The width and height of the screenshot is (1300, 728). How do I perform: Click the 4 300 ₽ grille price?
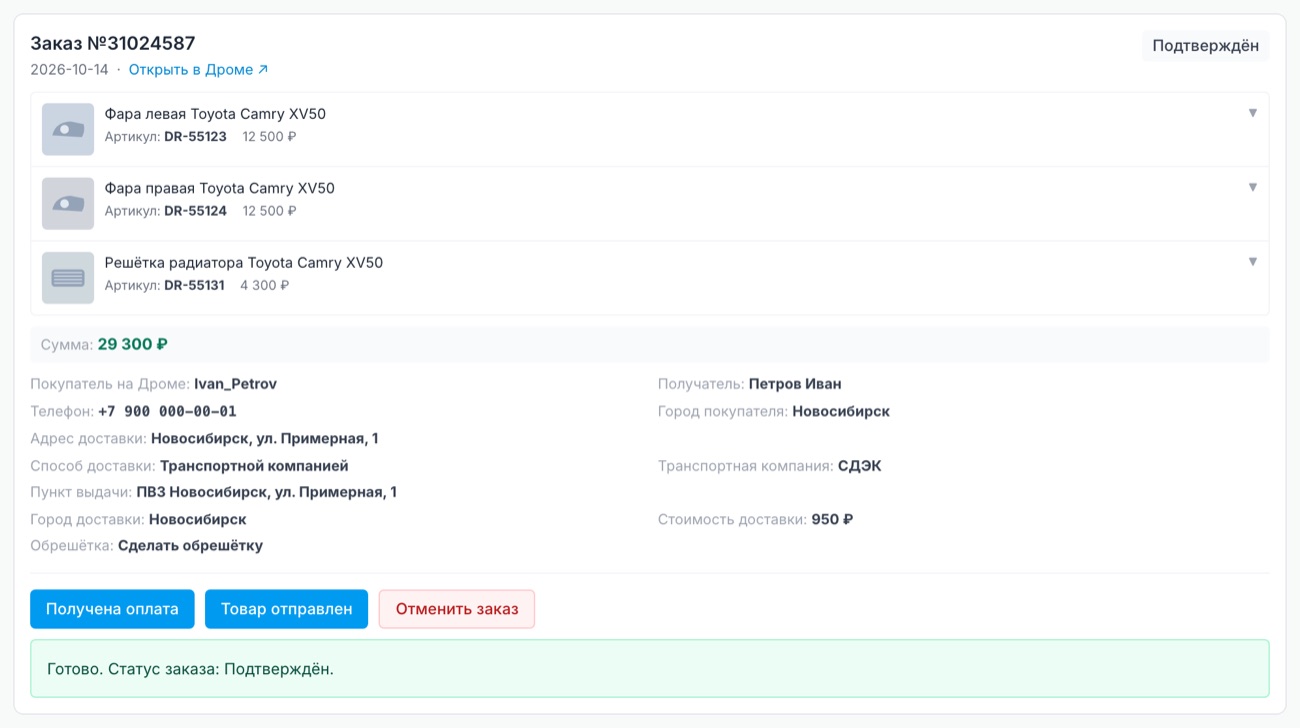point(265,285)
